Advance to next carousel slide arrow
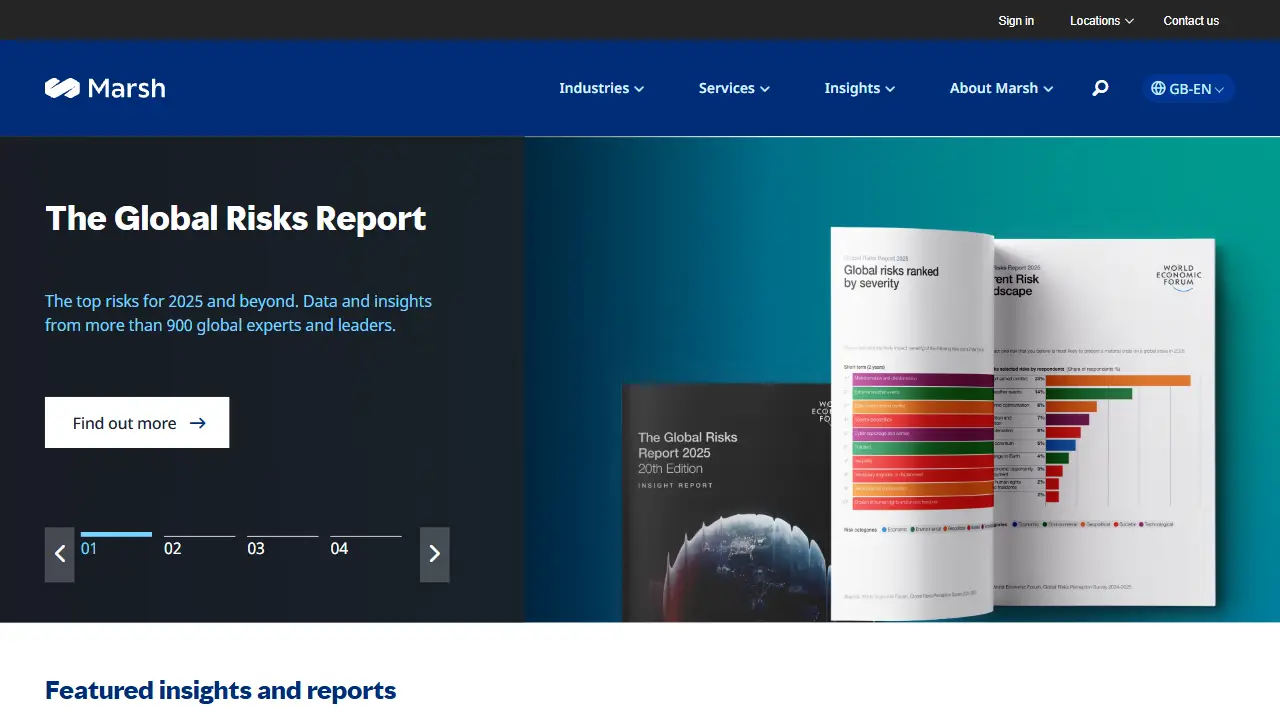The height and width of the screenshot is (720, 1280). 434,554
